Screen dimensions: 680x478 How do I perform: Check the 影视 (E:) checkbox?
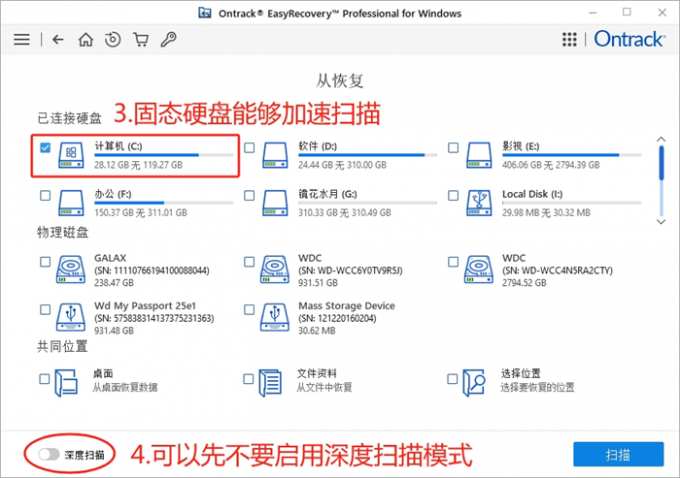(453, 148)
